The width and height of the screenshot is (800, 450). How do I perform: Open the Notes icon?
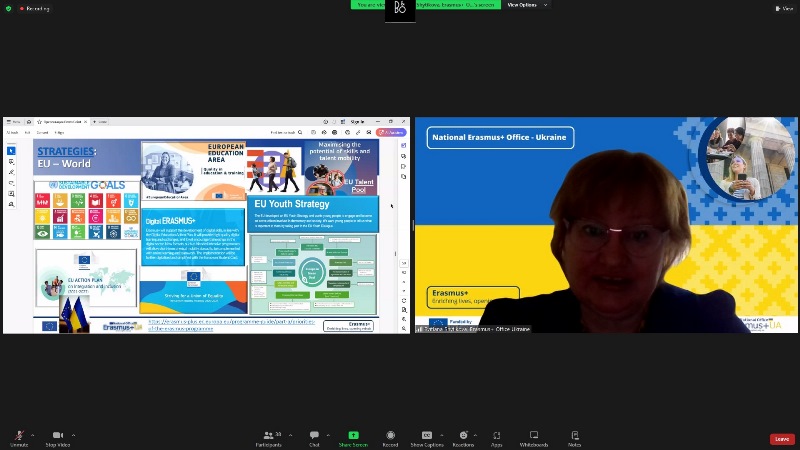575,436
